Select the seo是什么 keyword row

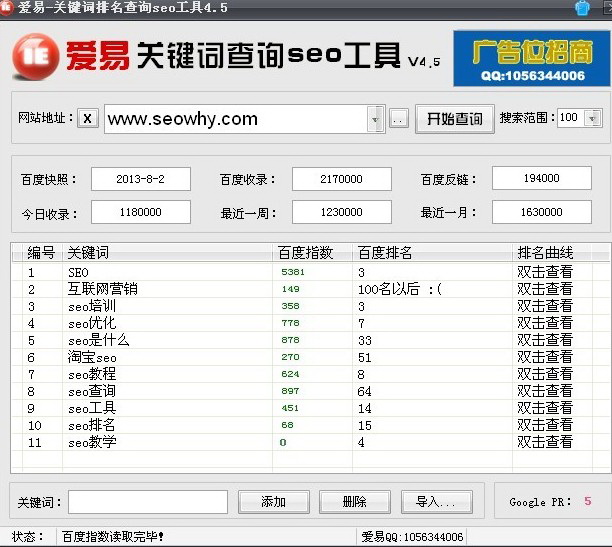point(310,340)
